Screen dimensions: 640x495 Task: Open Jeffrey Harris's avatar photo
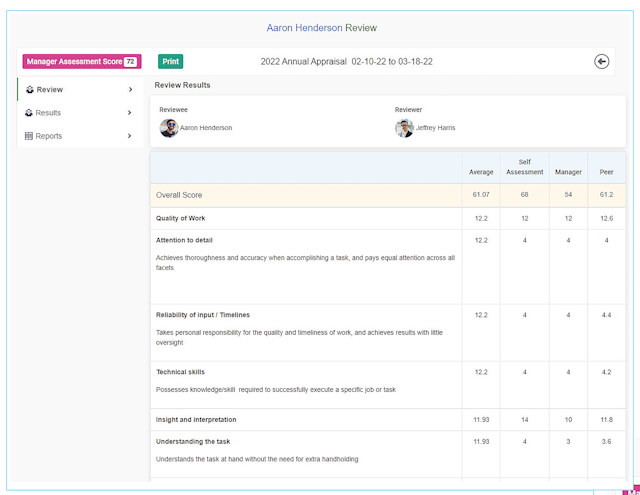click(404, 128)
